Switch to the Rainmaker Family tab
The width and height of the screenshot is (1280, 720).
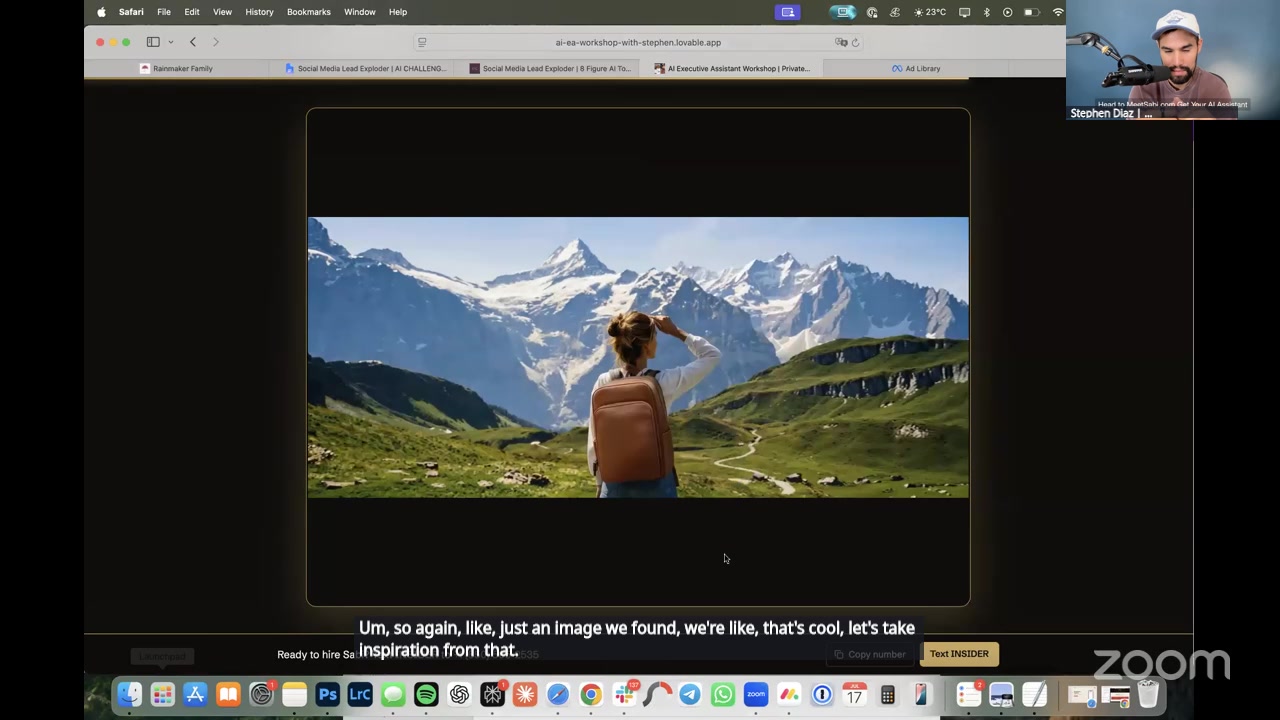tap(176, 68)
